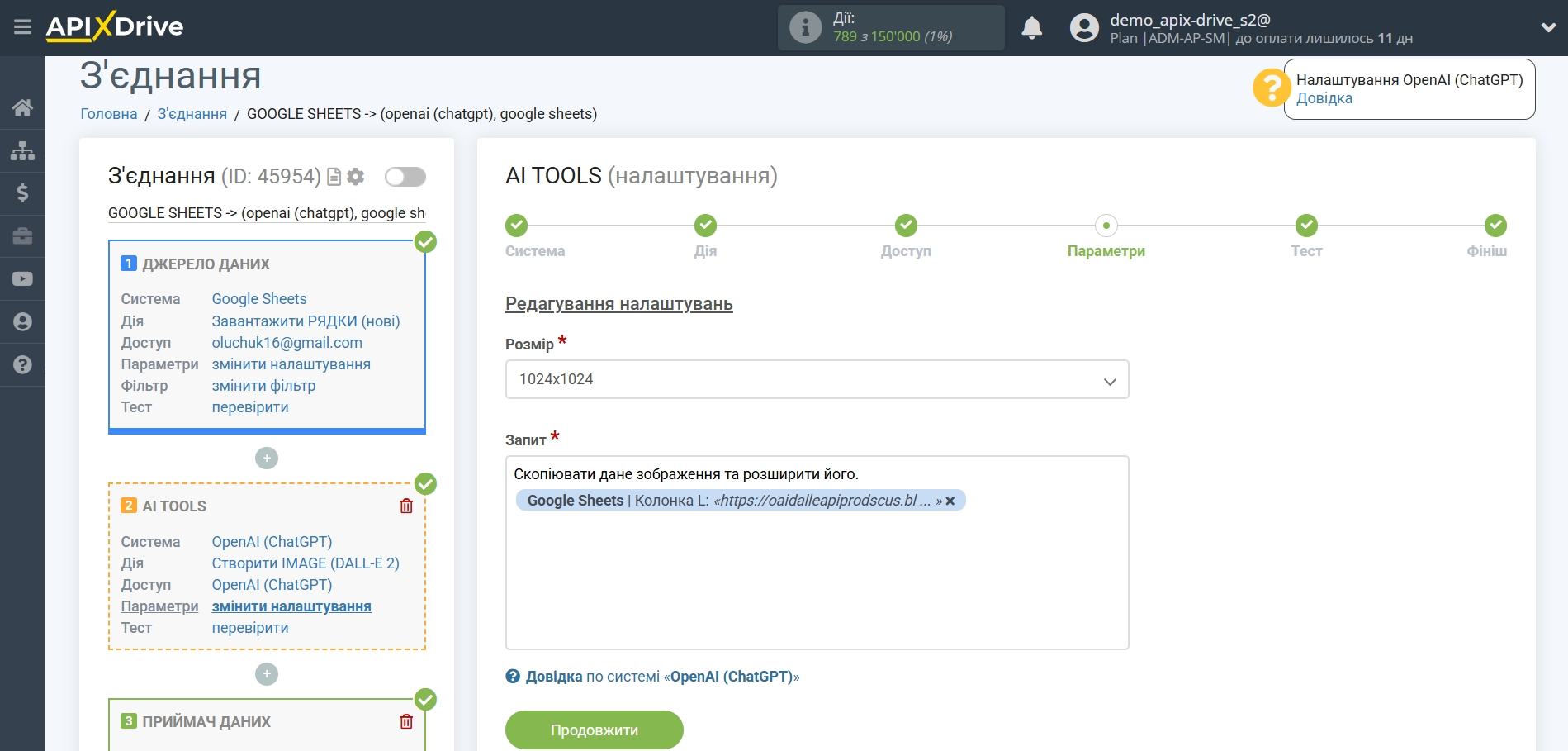Click Створити IMAGE (DALL-E 2) link
Screen dimensions: 1568x751
pyautogui.click(x=306, y=563)
